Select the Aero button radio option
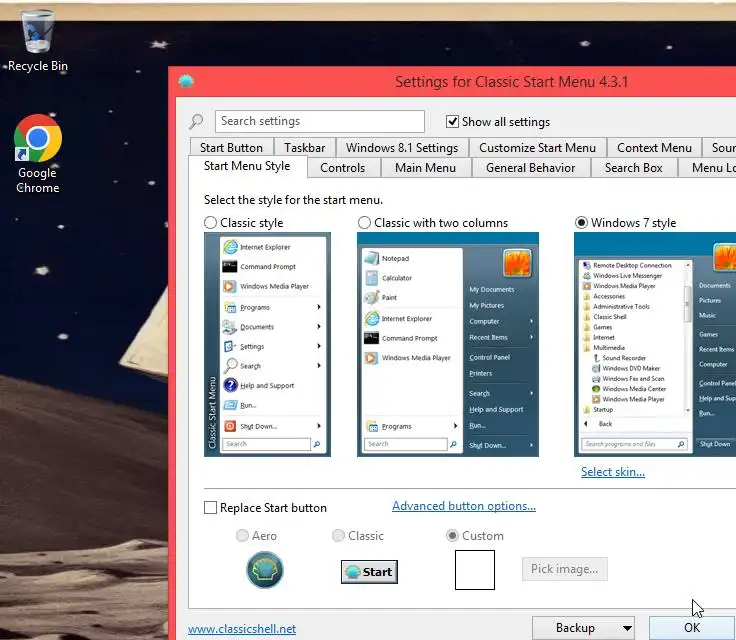Image resolution: width=736 pixels, height=640 pixels. point(242,535)
